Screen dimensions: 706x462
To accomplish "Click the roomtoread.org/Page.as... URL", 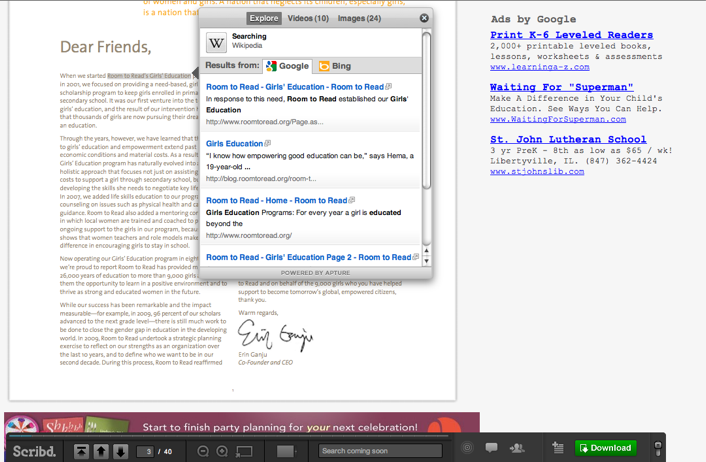I will 264,122.
